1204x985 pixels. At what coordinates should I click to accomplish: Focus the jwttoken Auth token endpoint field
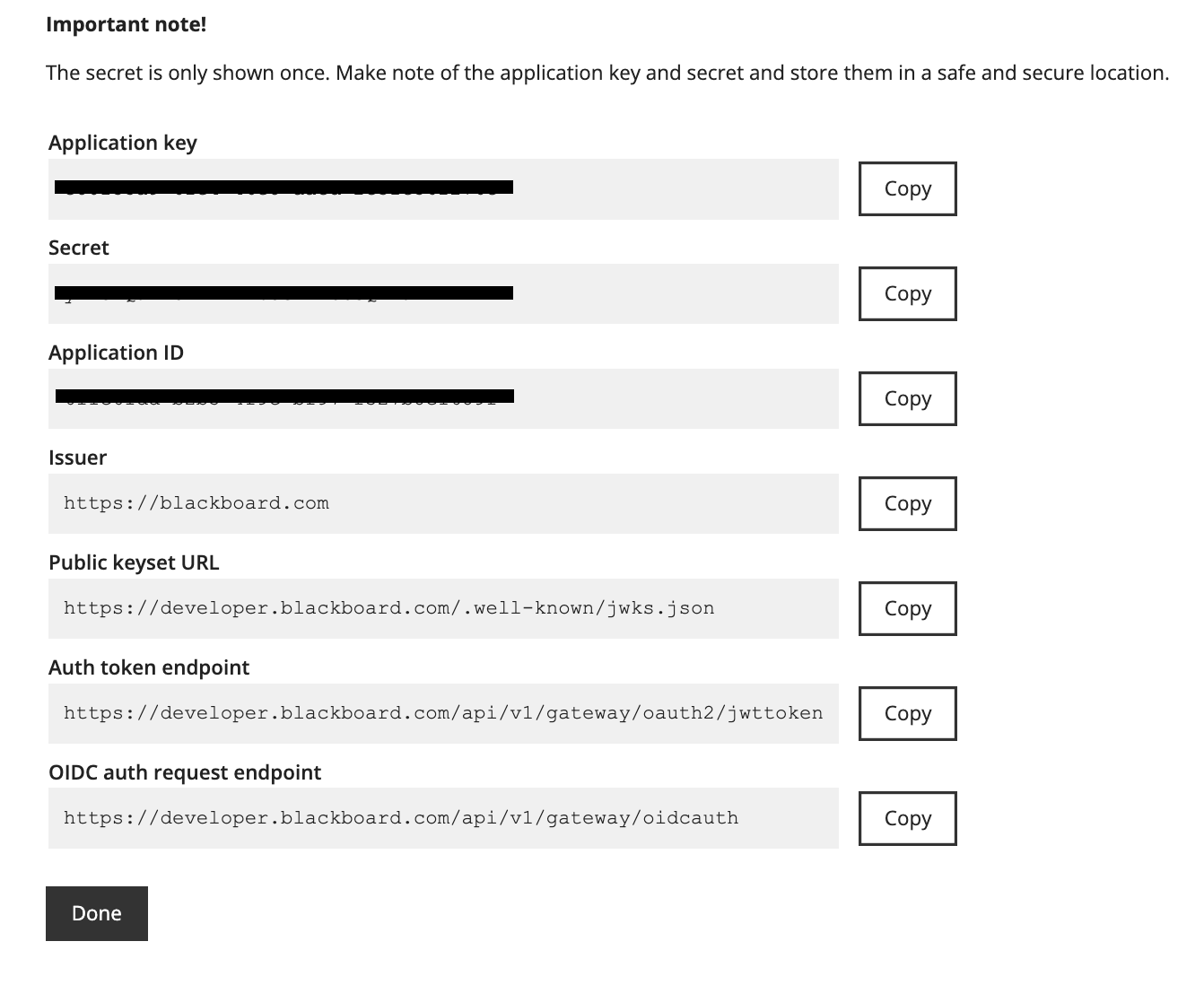click(x=443, y=714)
